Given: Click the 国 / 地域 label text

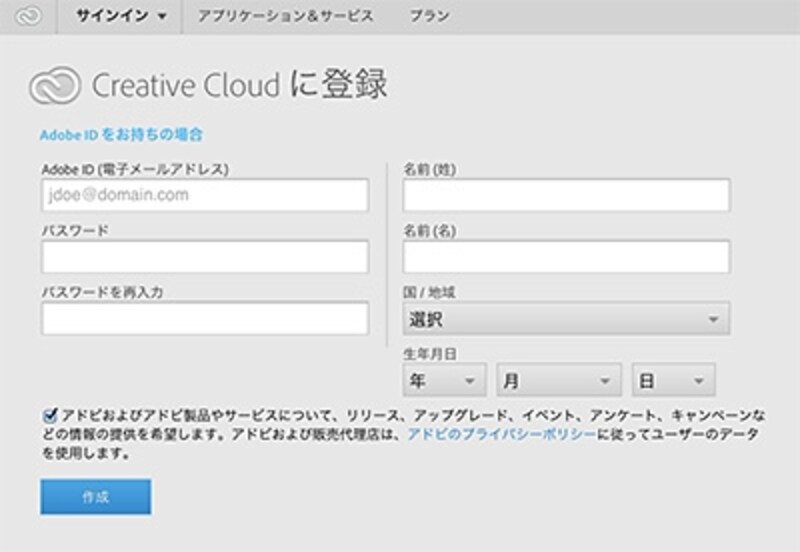Looking at the screenshot, I should tap(429, 292).
